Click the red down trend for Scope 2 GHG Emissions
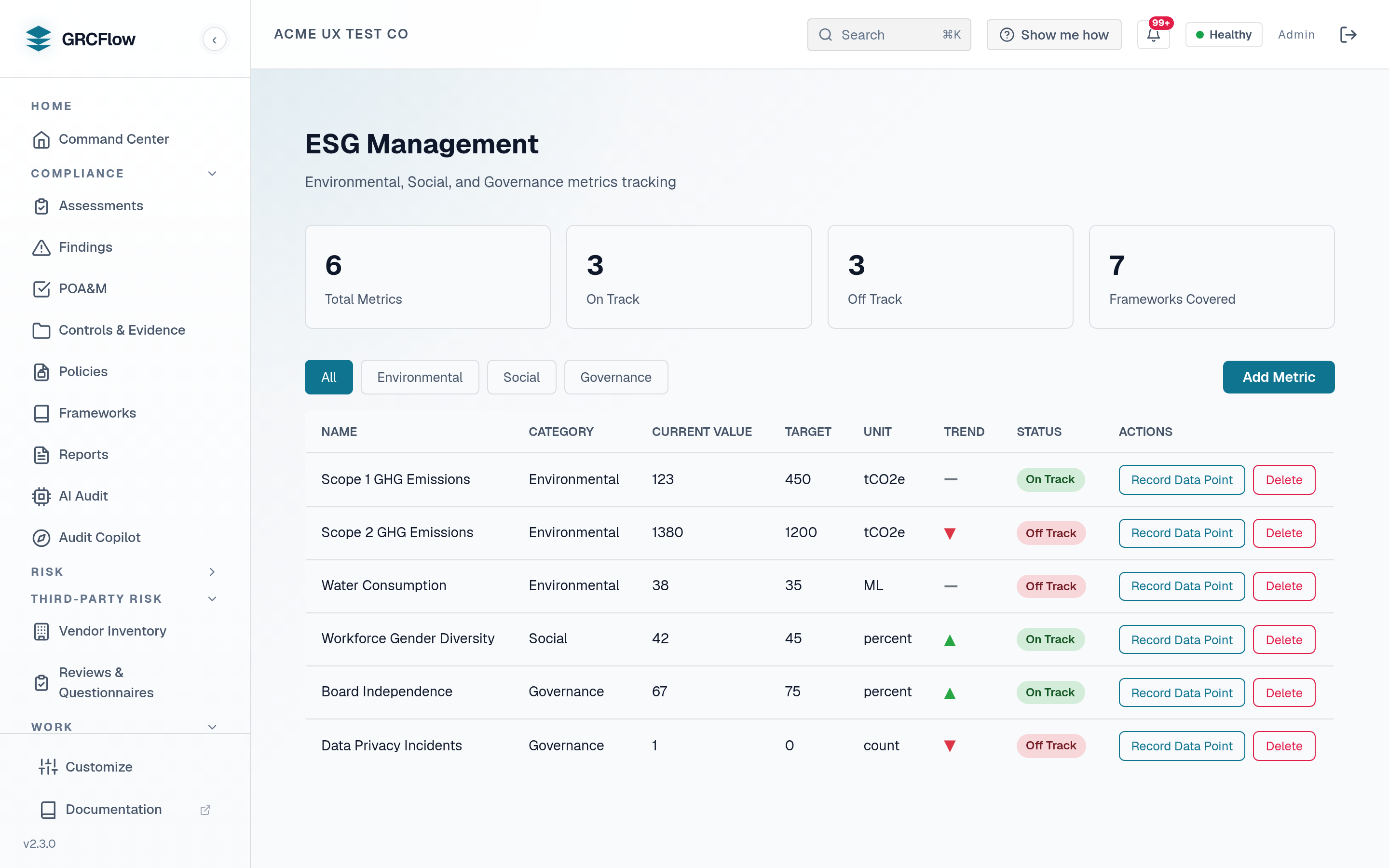Screen dimensions: 1389x868 950,533
